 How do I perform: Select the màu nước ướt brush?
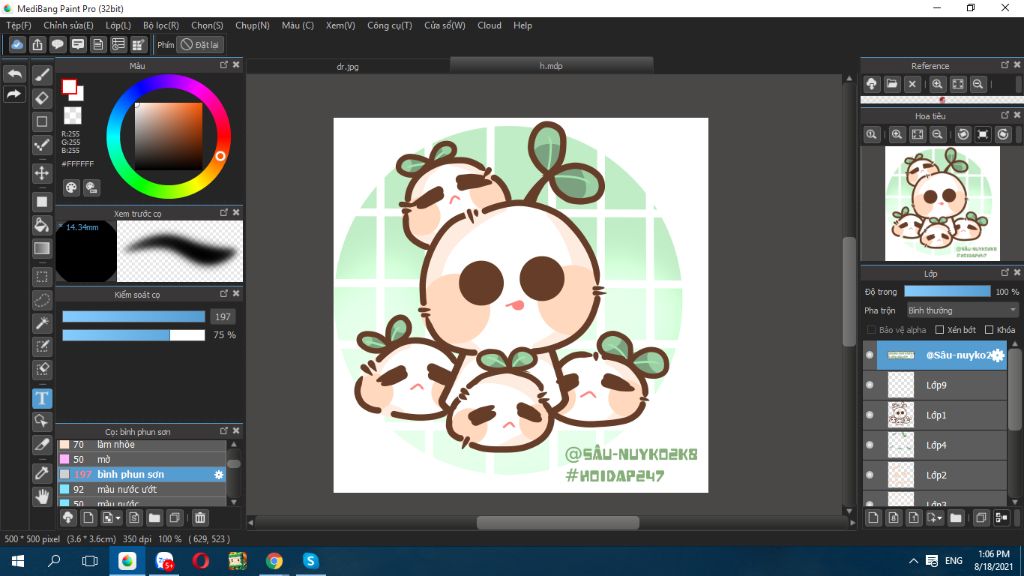pyautogui.click(x=142, y=489)
